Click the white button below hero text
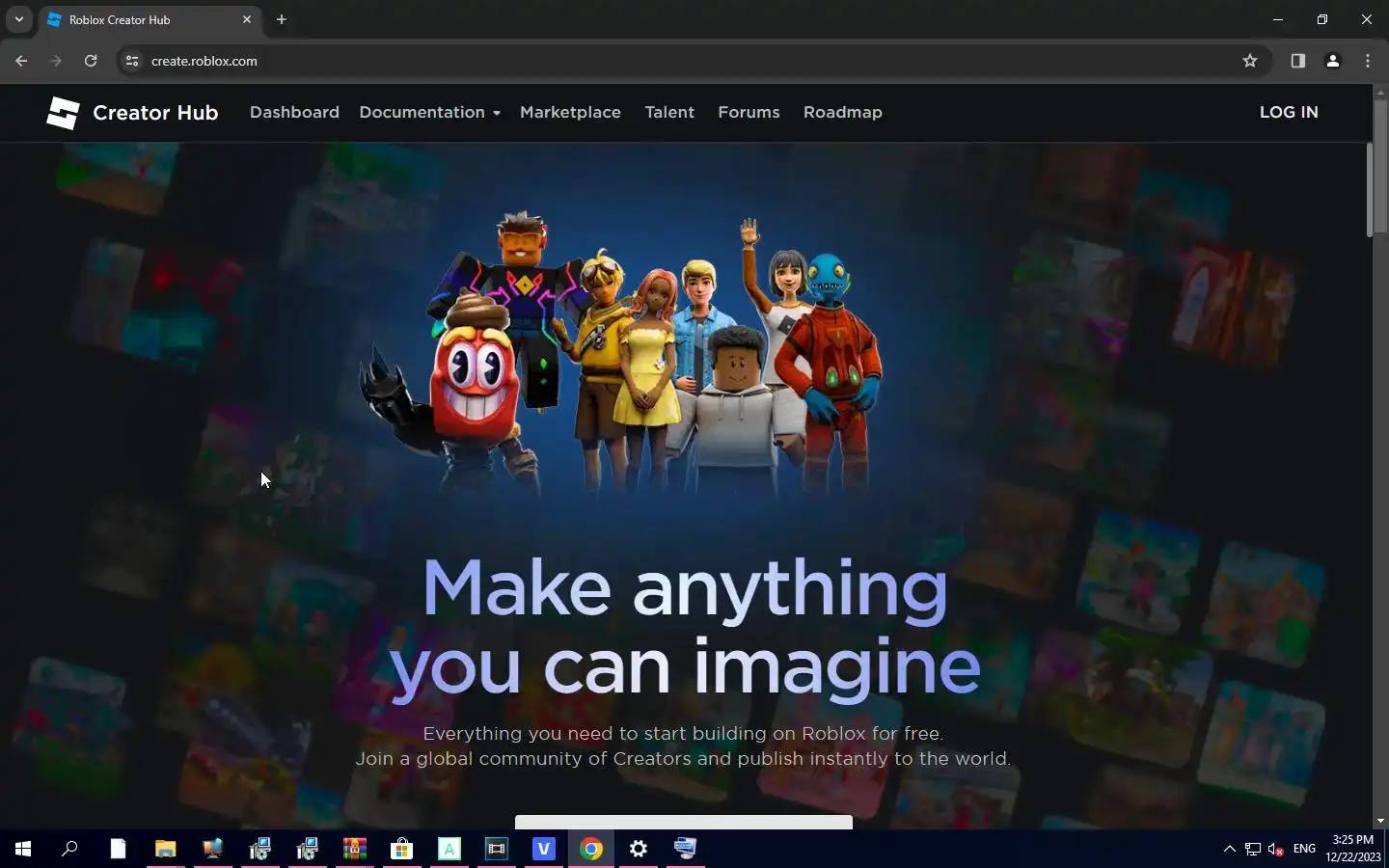This screenshot has height=868, width=1389. pyautogui.click(x=684, y=822)
